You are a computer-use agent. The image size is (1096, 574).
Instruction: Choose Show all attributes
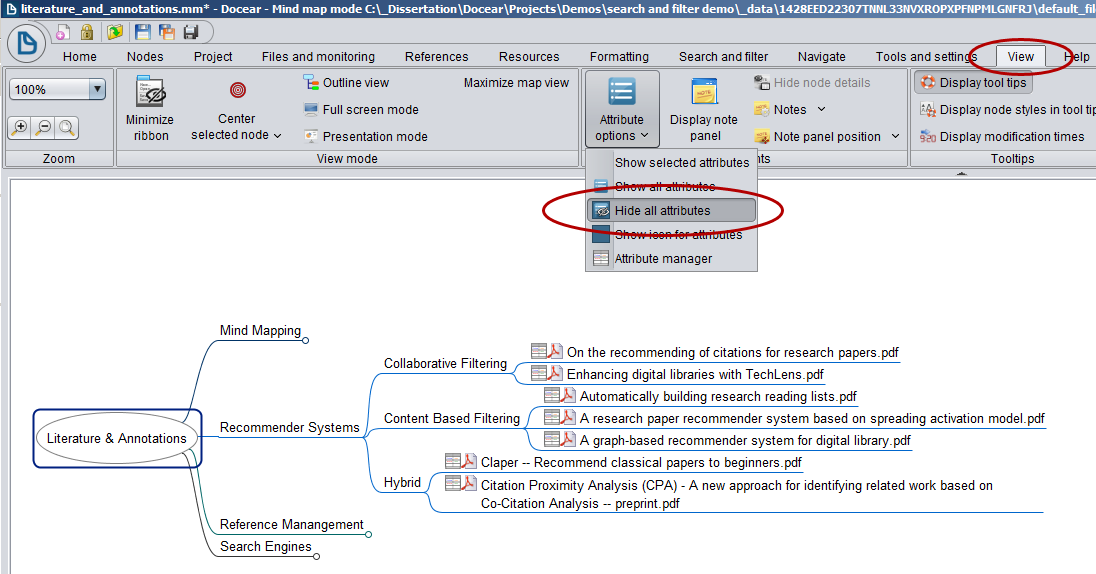[671, 187]
